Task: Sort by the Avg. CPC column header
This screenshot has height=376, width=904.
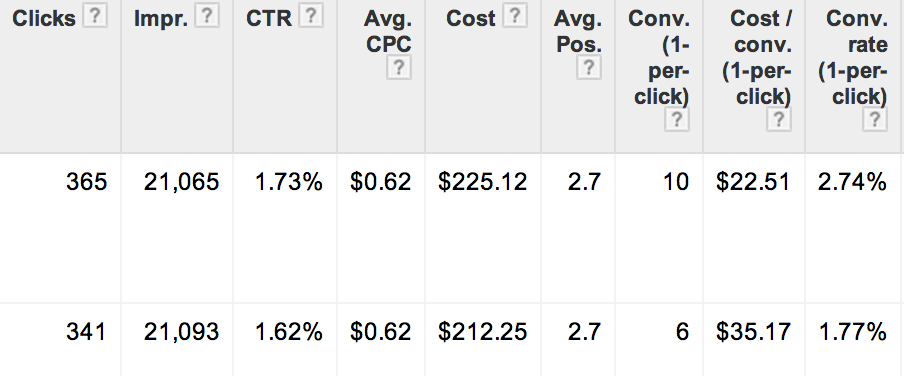Action: point(389,31)
